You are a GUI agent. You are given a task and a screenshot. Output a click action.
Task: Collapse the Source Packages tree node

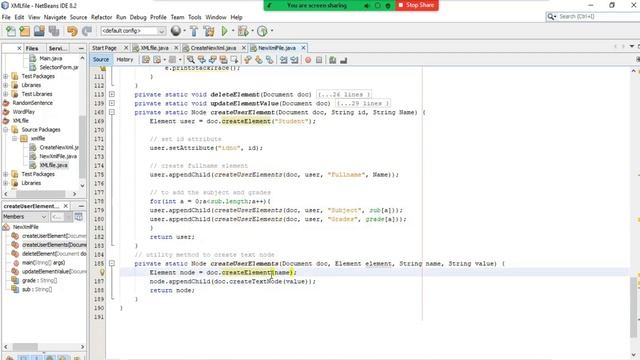[6, 130]
